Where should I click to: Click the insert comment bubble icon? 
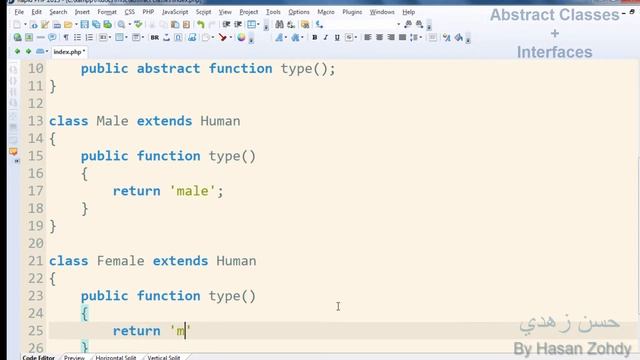(x=52, y=38)
